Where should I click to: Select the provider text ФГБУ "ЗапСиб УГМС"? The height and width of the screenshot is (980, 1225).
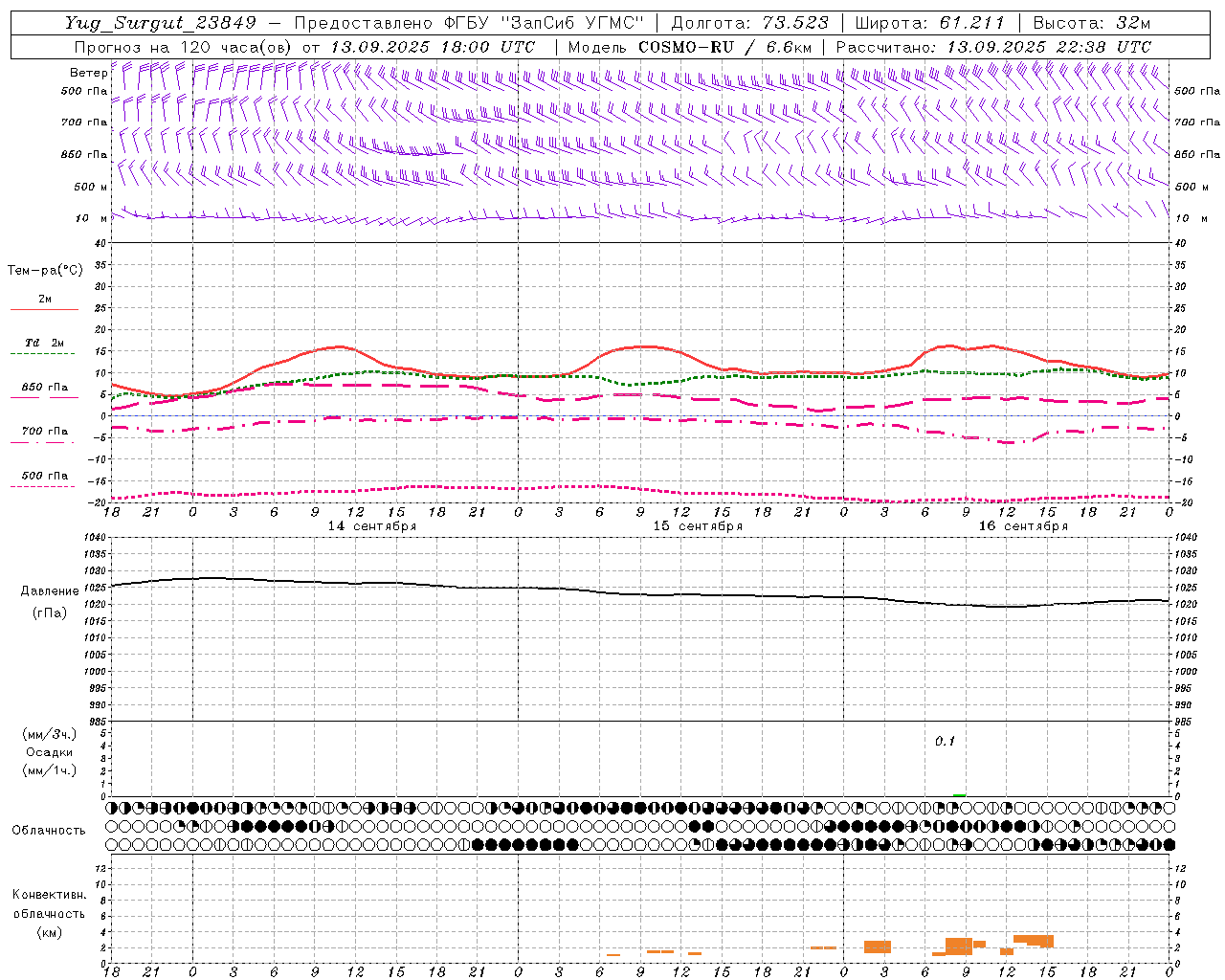click(x=545, y=23)
